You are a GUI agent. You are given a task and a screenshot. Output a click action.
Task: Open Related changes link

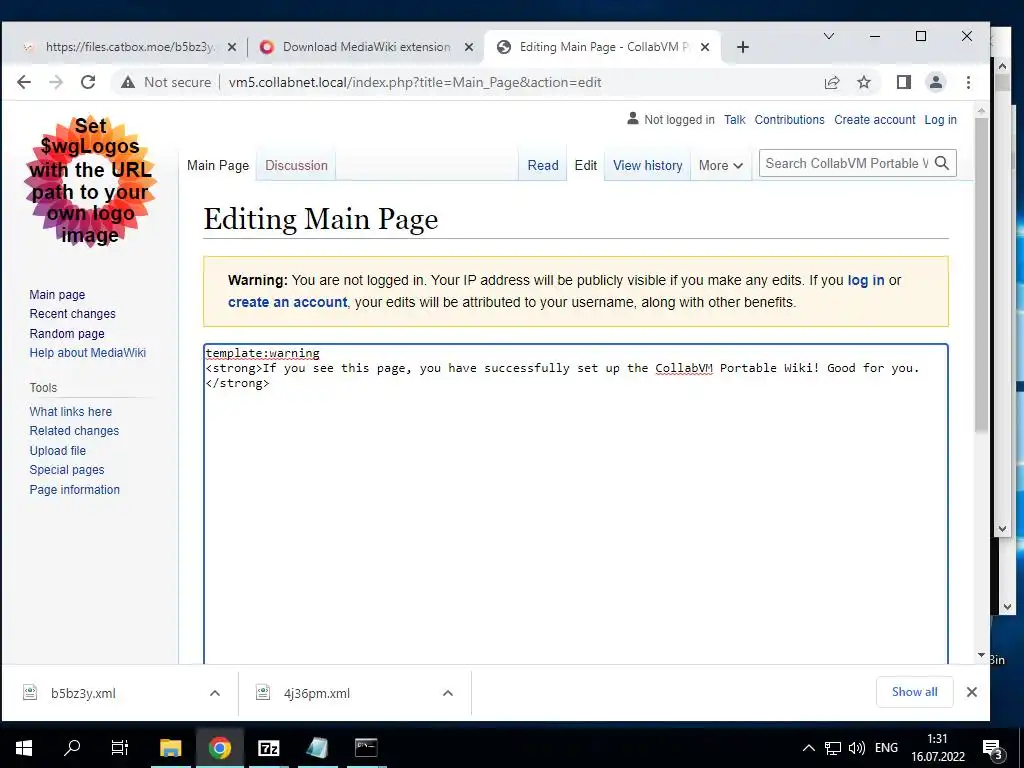click(x=74, y=431)
